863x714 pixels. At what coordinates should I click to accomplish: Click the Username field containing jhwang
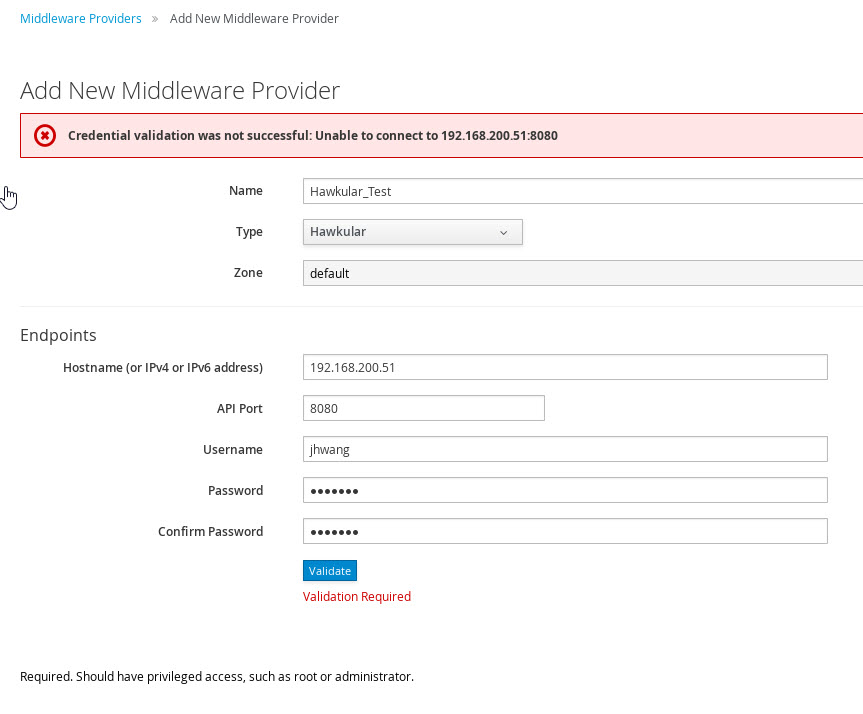[565, 450]
